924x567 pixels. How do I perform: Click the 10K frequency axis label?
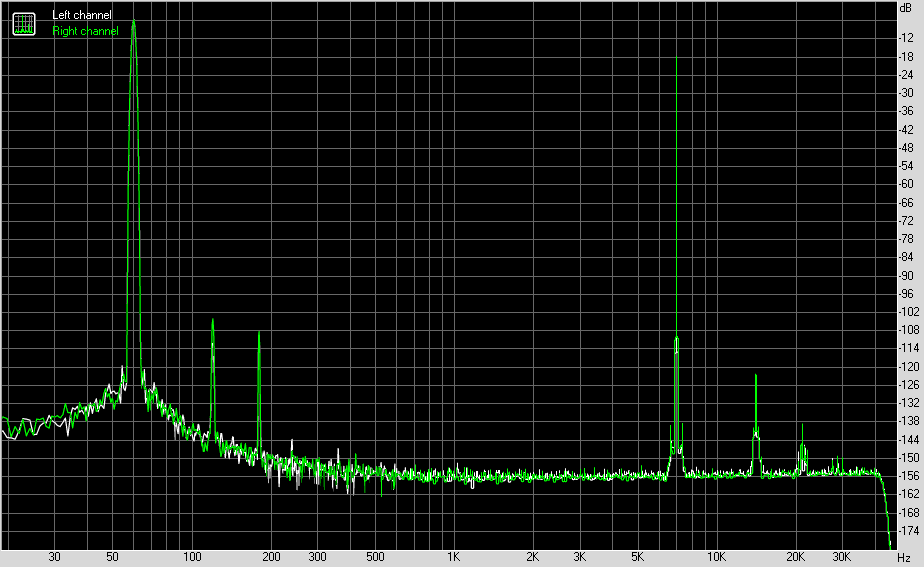(716, 557)
